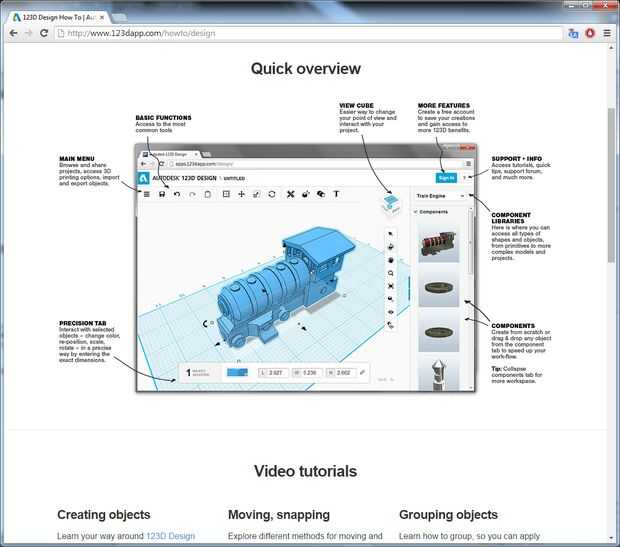The width and height of the screenshot is (620, 547).
Task: Select the second oval base component thumbnail
Action: point(439,333)
